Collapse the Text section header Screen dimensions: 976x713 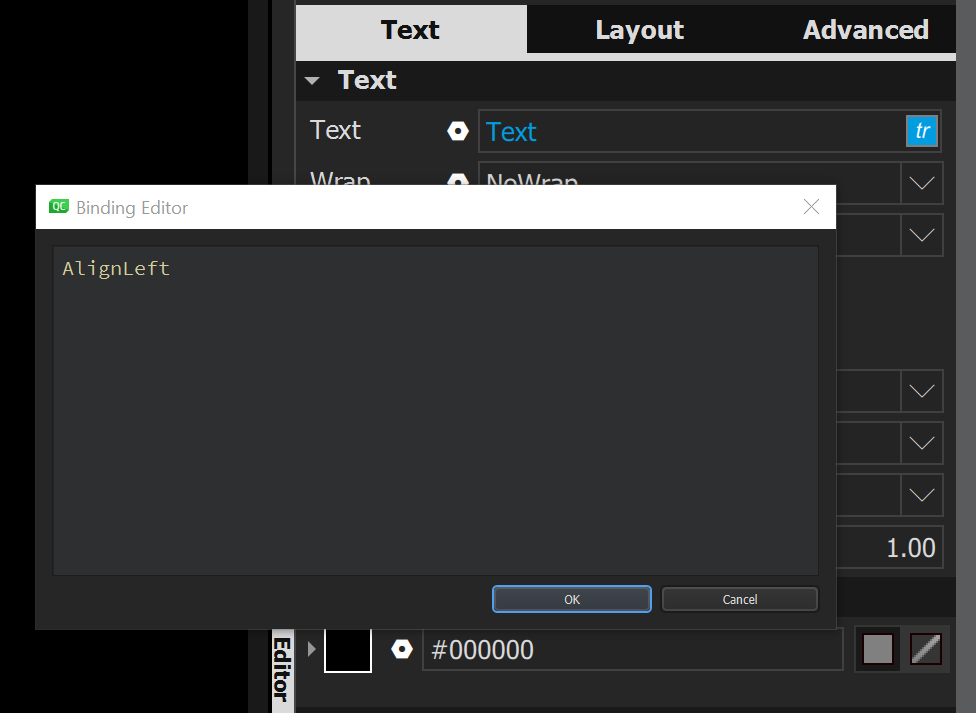(311, 80)
